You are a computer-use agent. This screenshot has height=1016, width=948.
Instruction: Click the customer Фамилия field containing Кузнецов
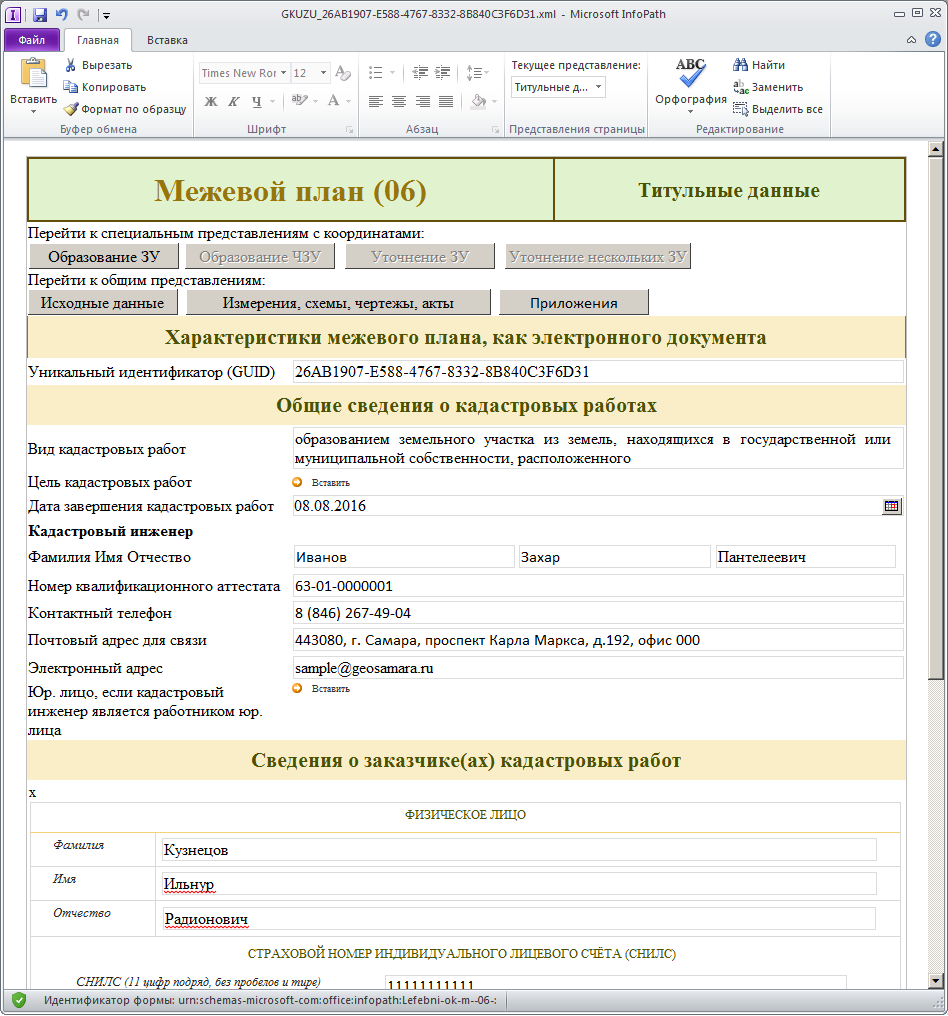(x=519, y=850)
